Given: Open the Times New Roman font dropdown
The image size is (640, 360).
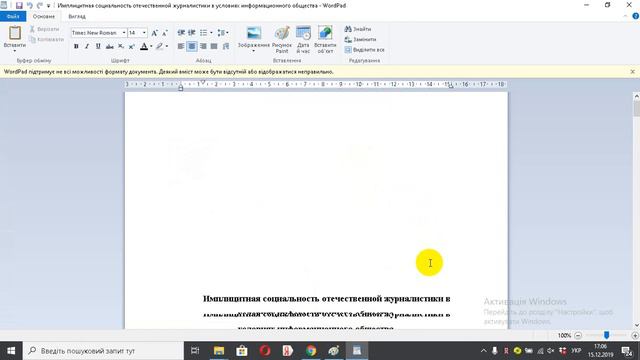Looking at the screenshot, I should tap(124, 33).
